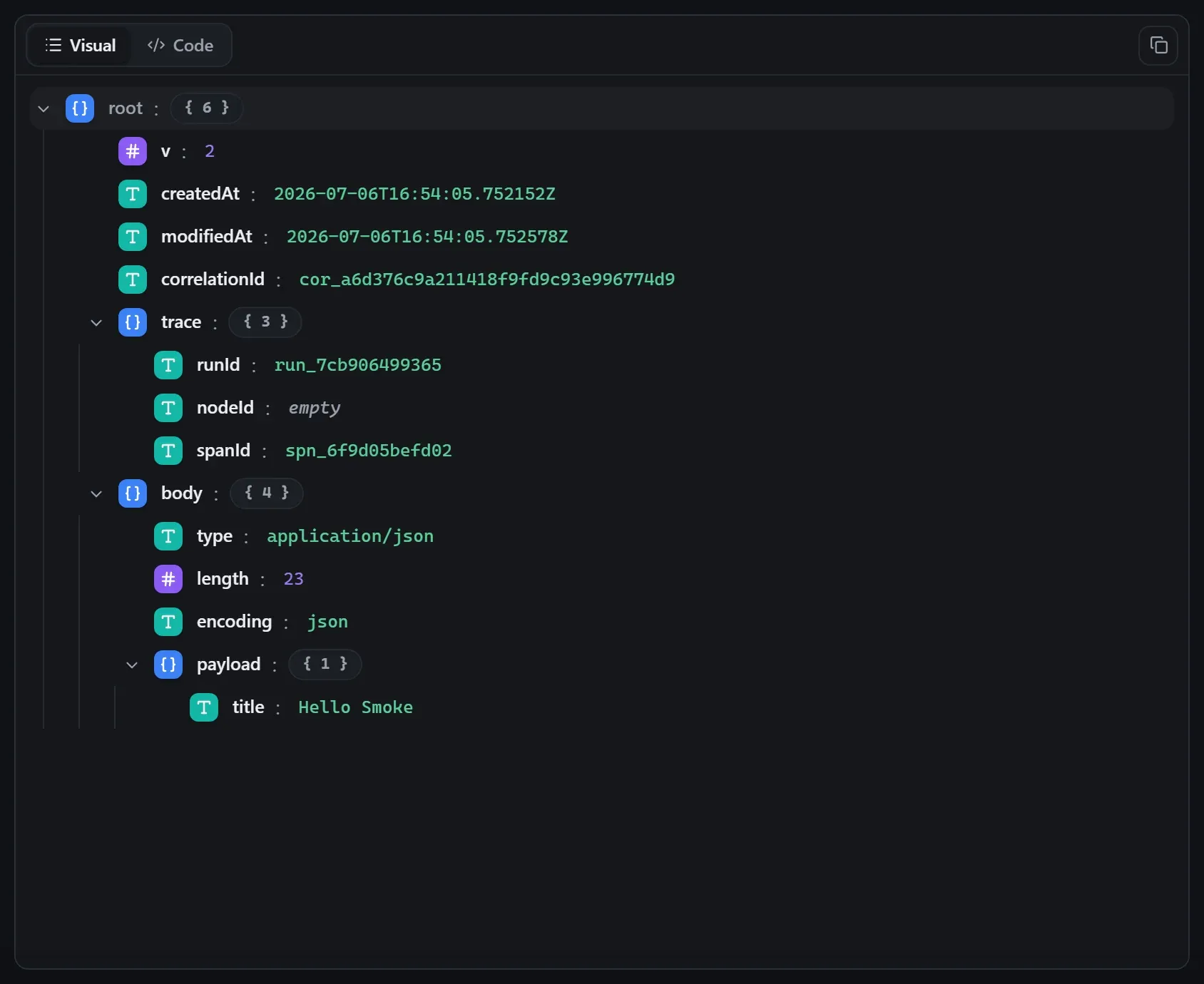Image resolution: width=1204 pixels, height=984 pixels.
Task: Click the text icon beside title
Action: 204,707
